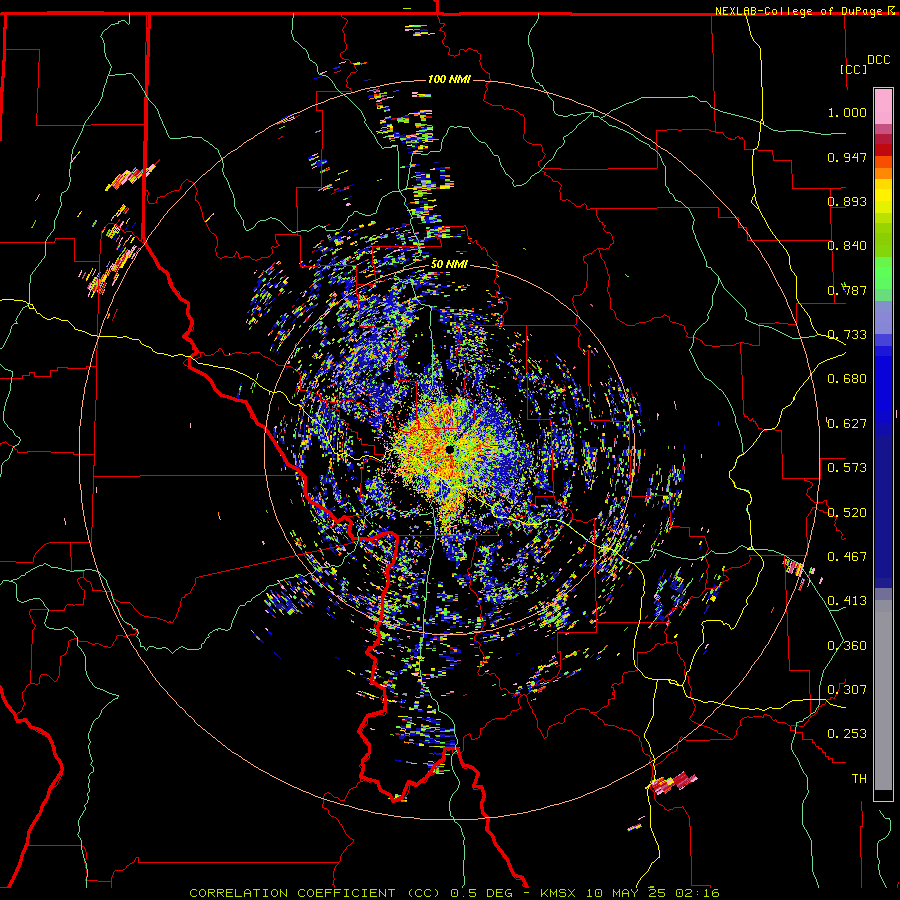Image resolution: width=900 pixels, height=900 pixels.
Task: Click the 0.893 scale value
Action: pos(847,201)
